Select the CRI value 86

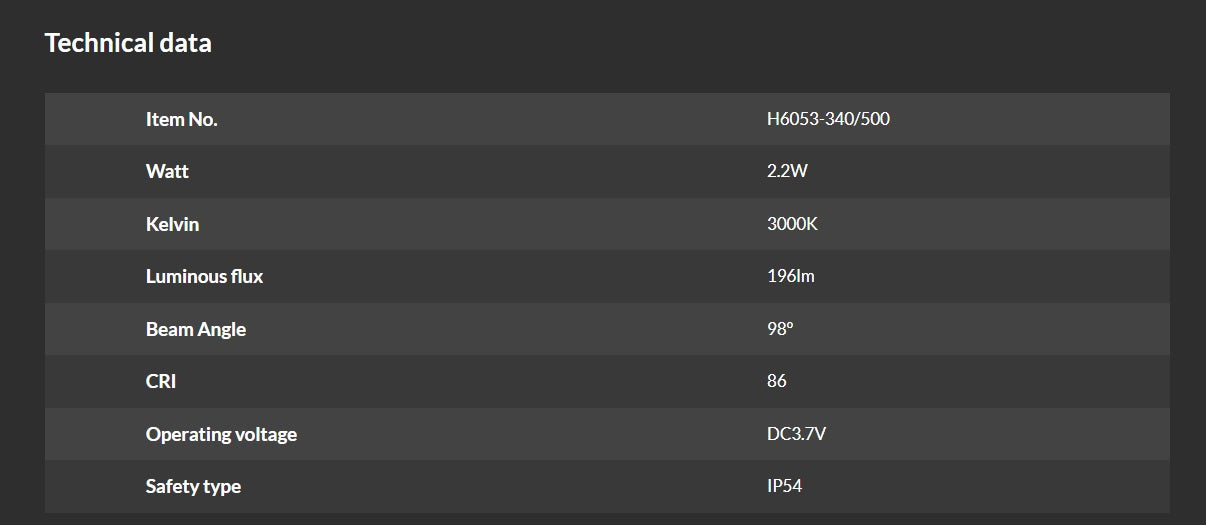777,381
